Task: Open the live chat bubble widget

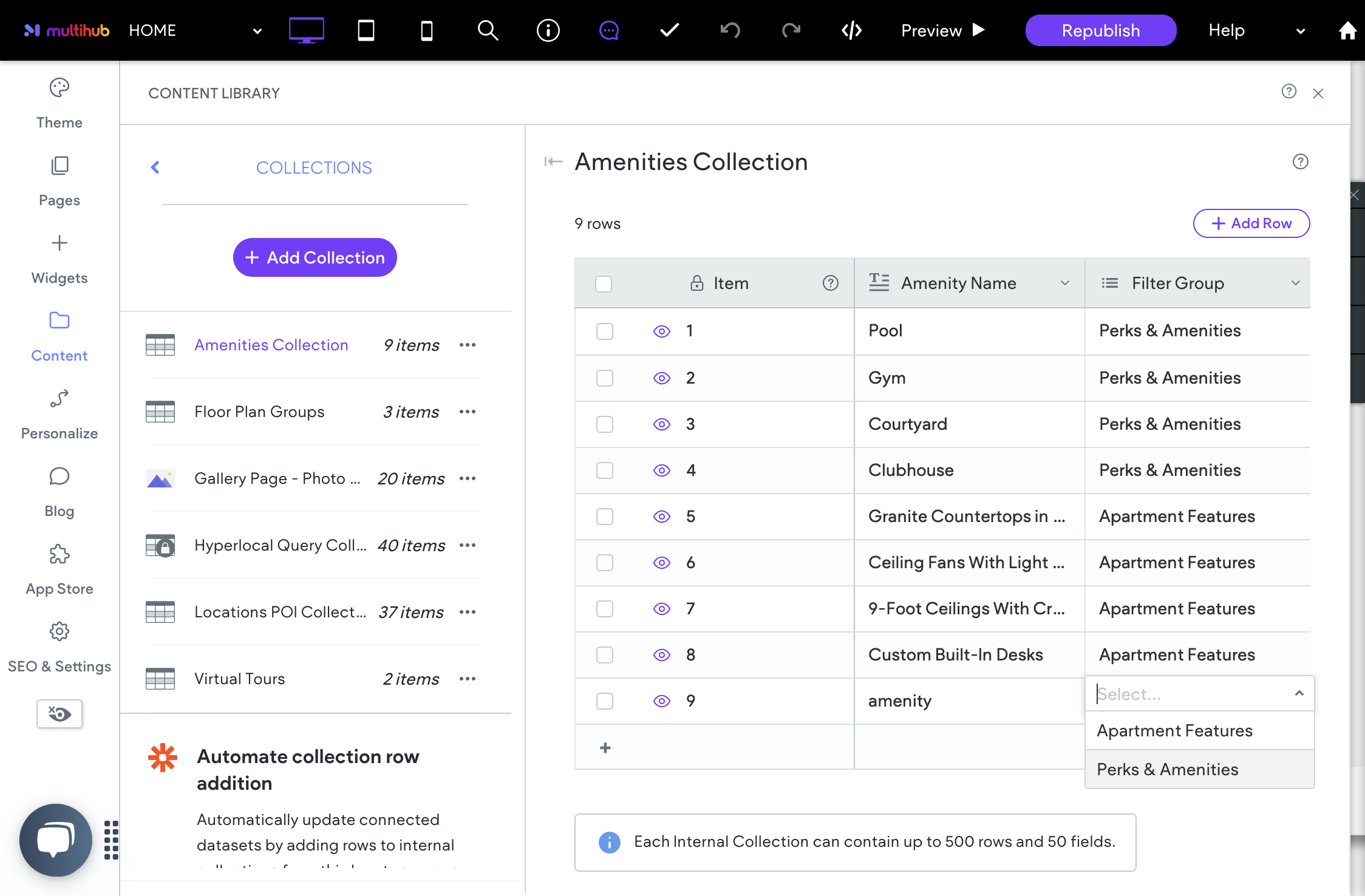Action: click(56, 840)
